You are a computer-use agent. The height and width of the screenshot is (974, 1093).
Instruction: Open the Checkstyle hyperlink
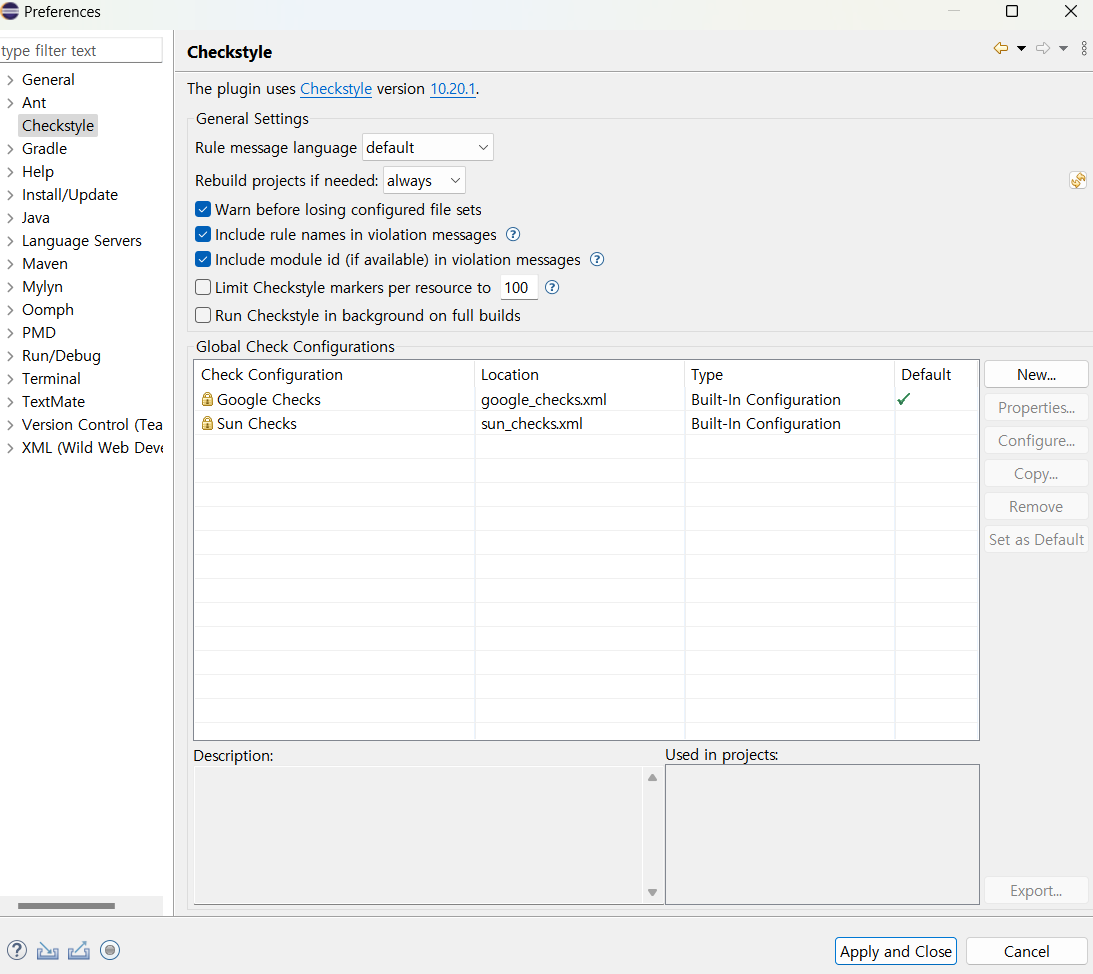[336, 89]
